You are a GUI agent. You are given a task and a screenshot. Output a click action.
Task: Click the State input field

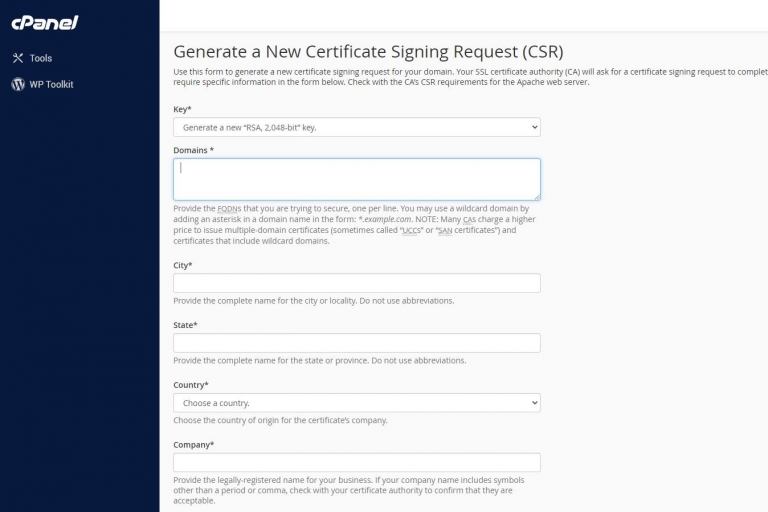pos(357,343)
